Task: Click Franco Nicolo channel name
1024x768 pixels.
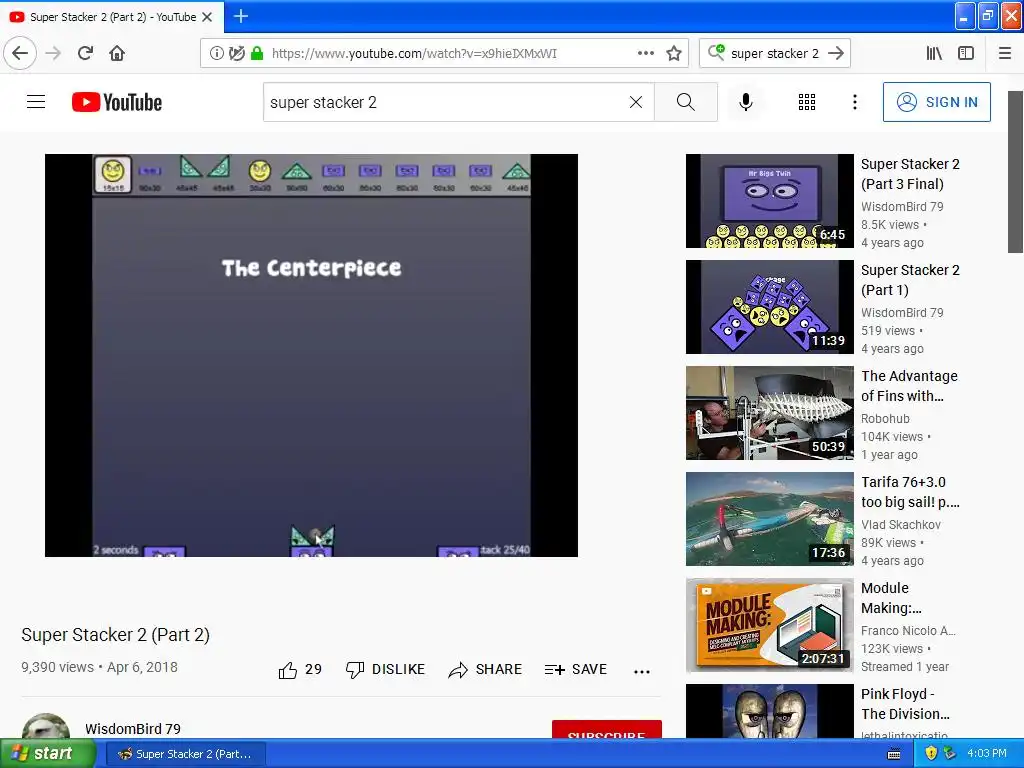Action: 908,630
